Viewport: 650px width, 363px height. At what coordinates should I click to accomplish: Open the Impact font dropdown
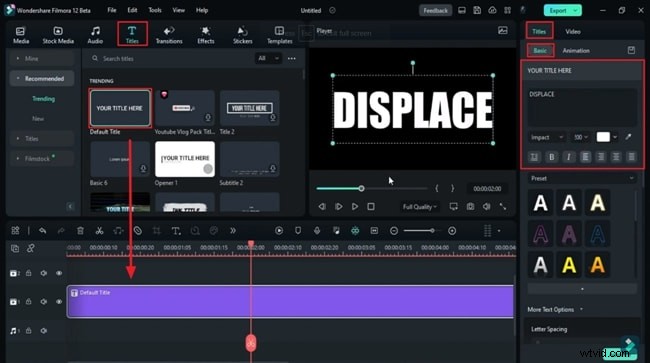pyautogui.click(x=547, y=137)
